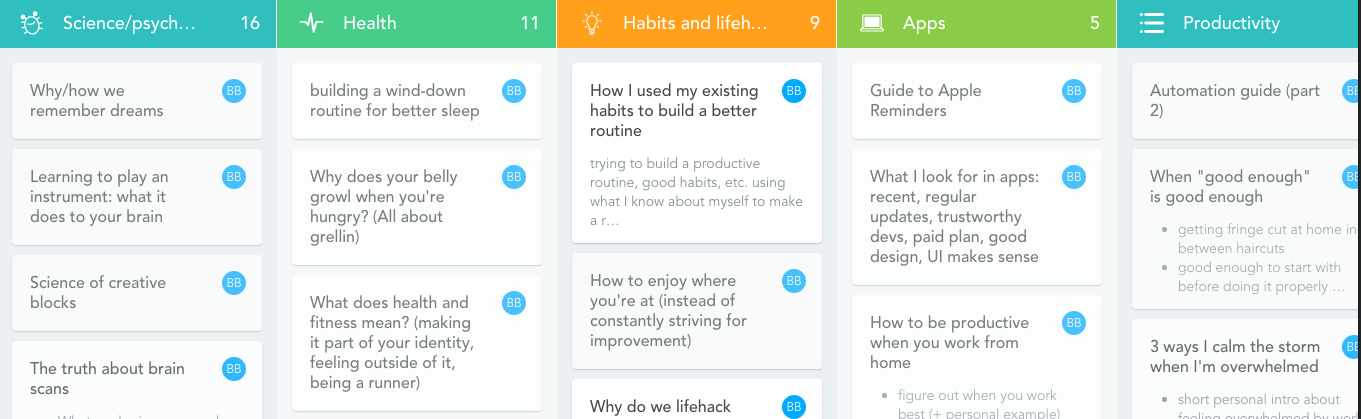Click the laptop icon on Apps column

pos(872,23)
